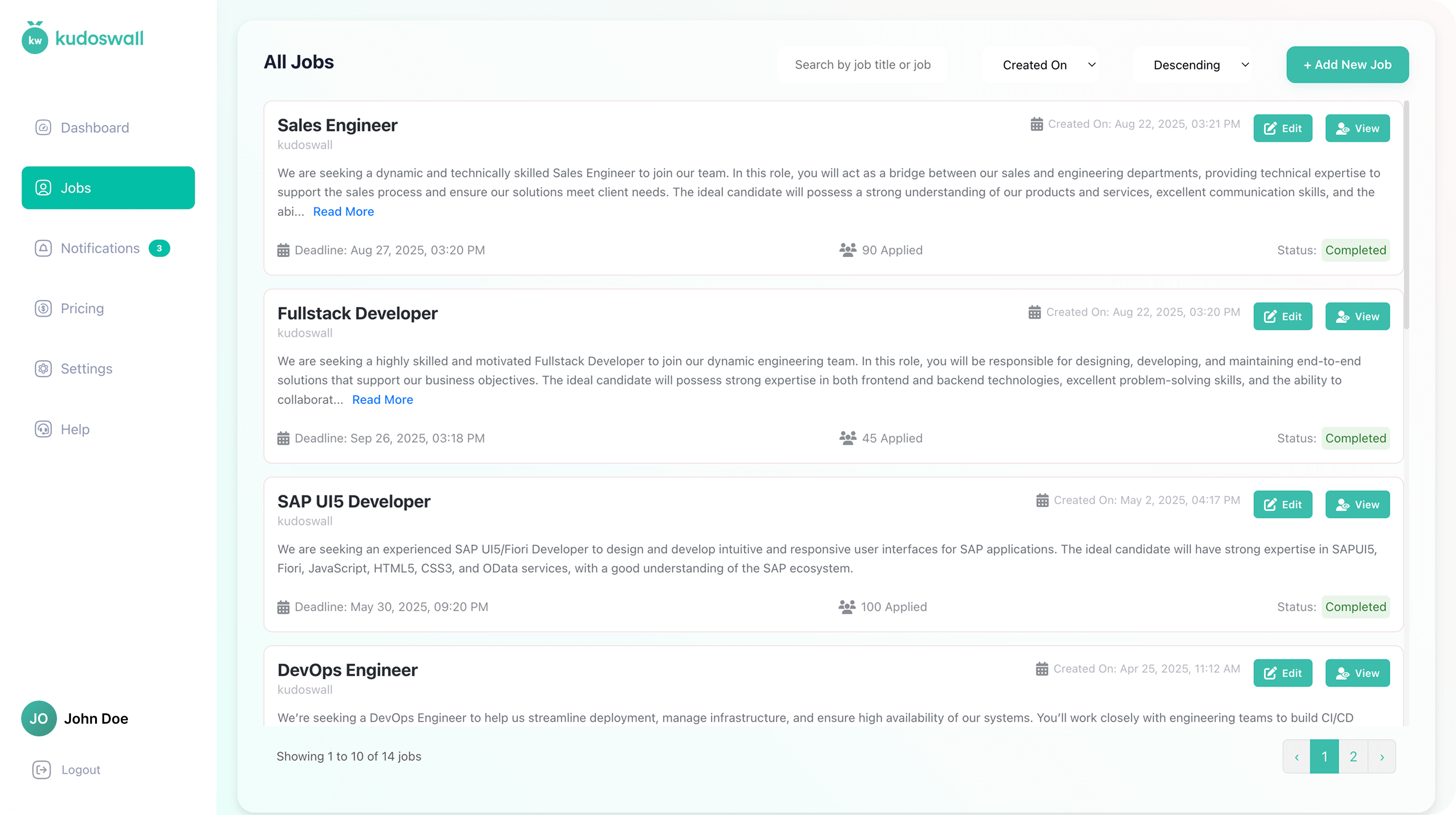Image resolution: width=1456 pixels, height=815 pixels.
Task: Click the Logout arrow icon
Action: click(42, 770)
